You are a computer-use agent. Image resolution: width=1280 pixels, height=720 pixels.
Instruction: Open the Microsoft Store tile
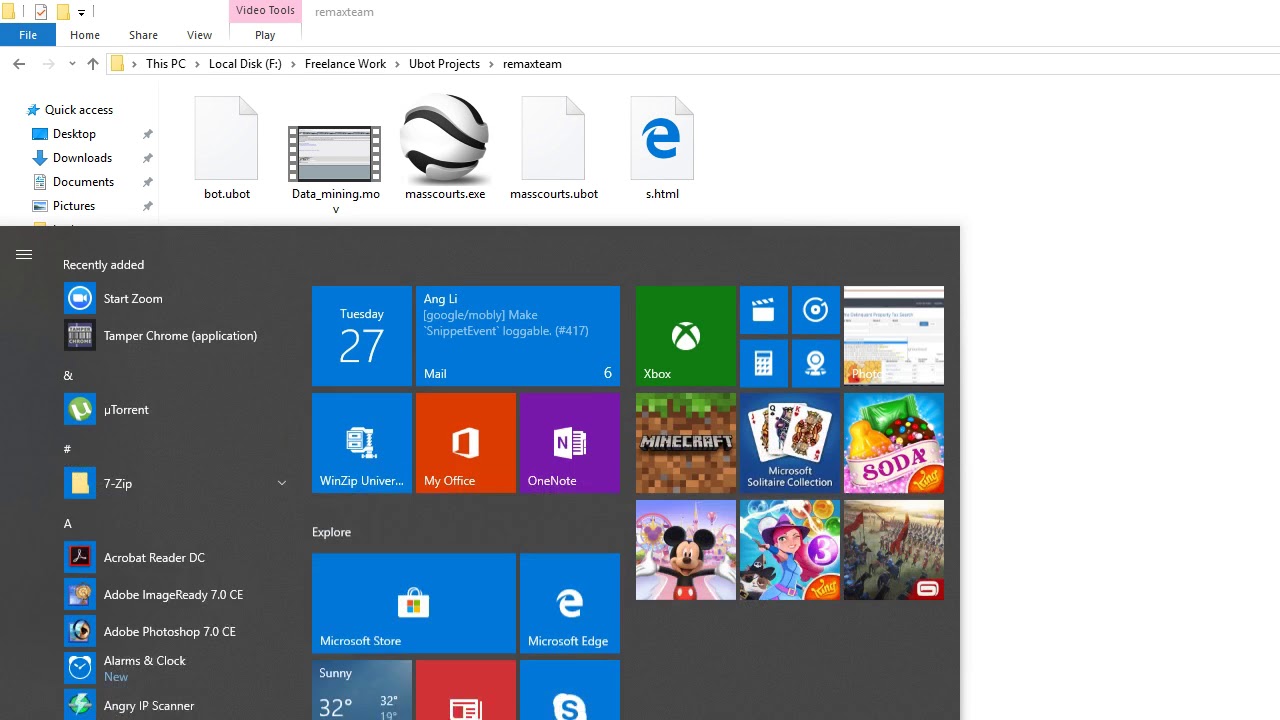coord(413,603)
